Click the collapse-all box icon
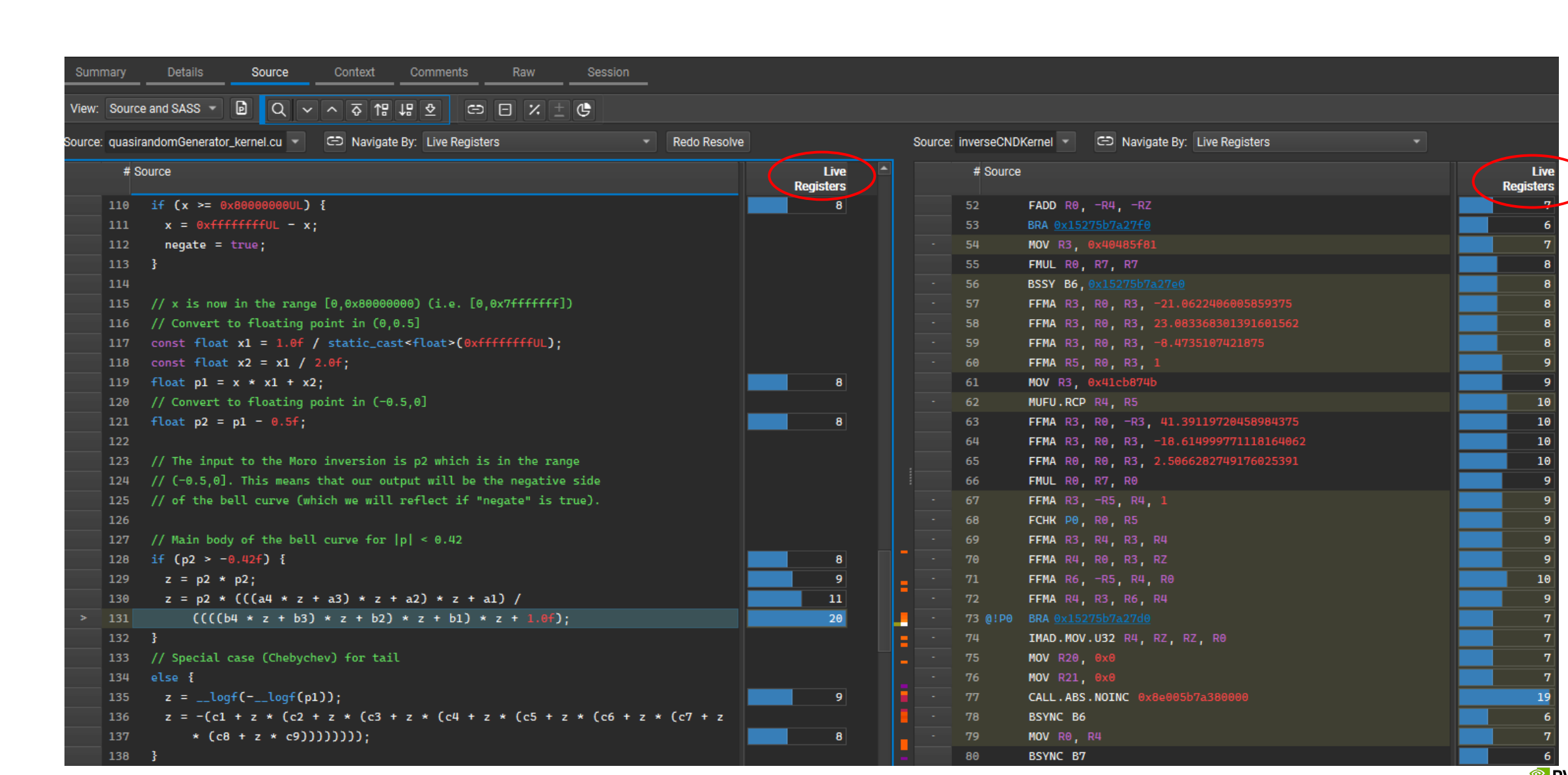The image size is (1568, 775). click(505, 109)
